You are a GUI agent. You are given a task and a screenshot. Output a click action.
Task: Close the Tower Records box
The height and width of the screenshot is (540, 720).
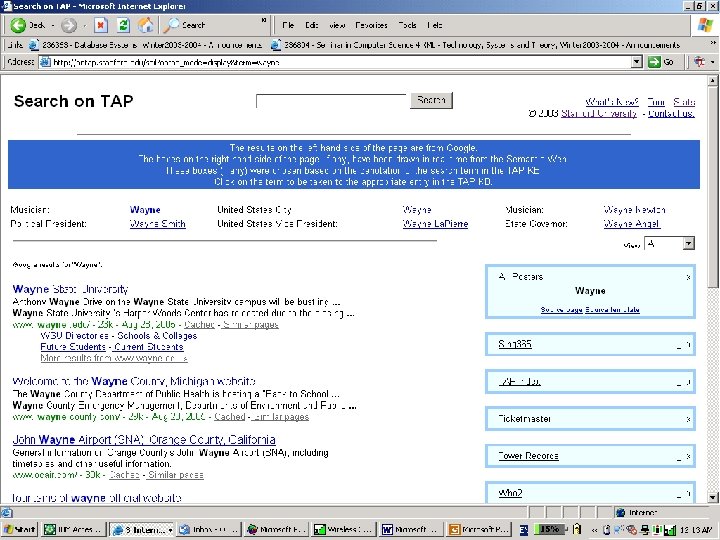click(688, 456)
